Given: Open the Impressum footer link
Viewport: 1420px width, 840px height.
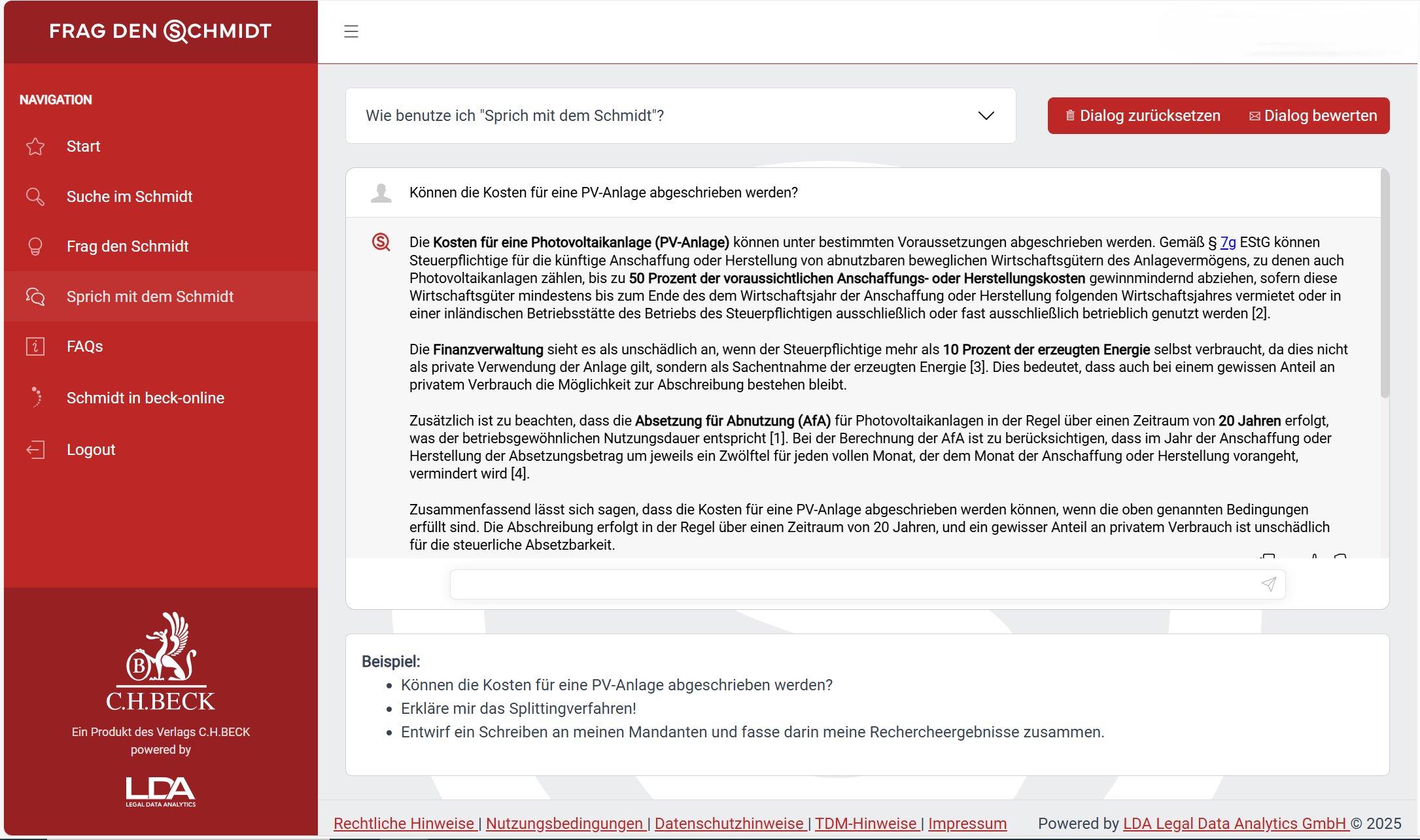Looking at the screenshot, I should click(x=967, y=824).
